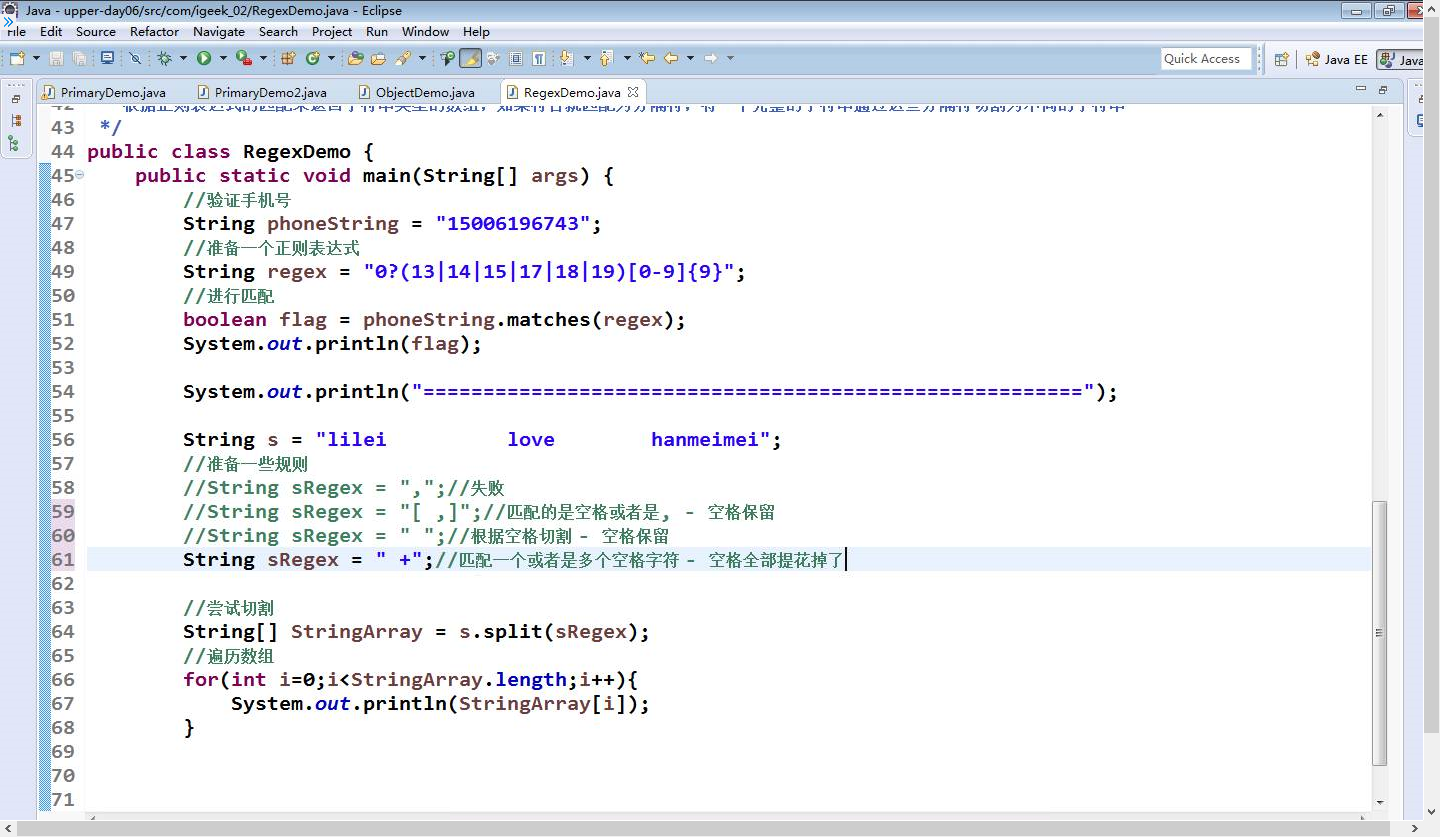Viewport: 1440px width, 837px height.
Task: Toggle Show Whitespace Characters
Action: click(x=538, y=58)
